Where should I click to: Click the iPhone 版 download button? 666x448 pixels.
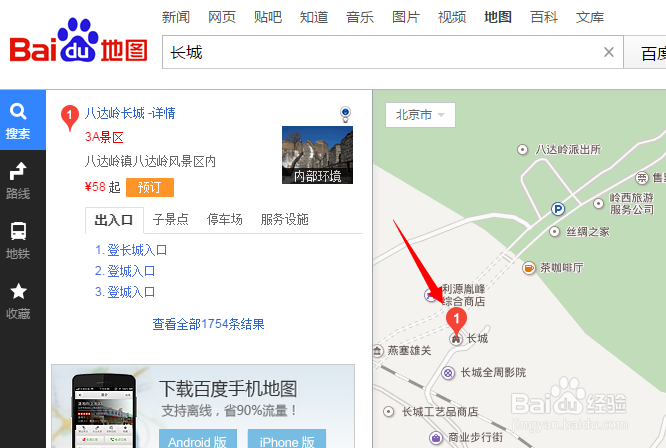[287, 440]
